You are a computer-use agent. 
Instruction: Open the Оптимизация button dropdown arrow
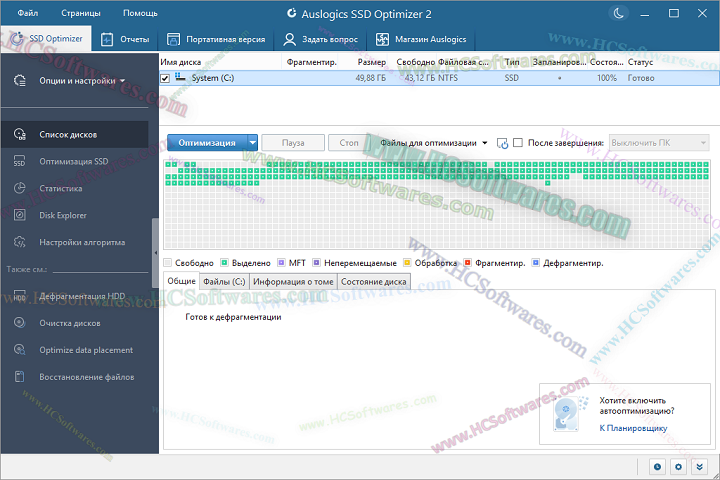click(252, 143)
